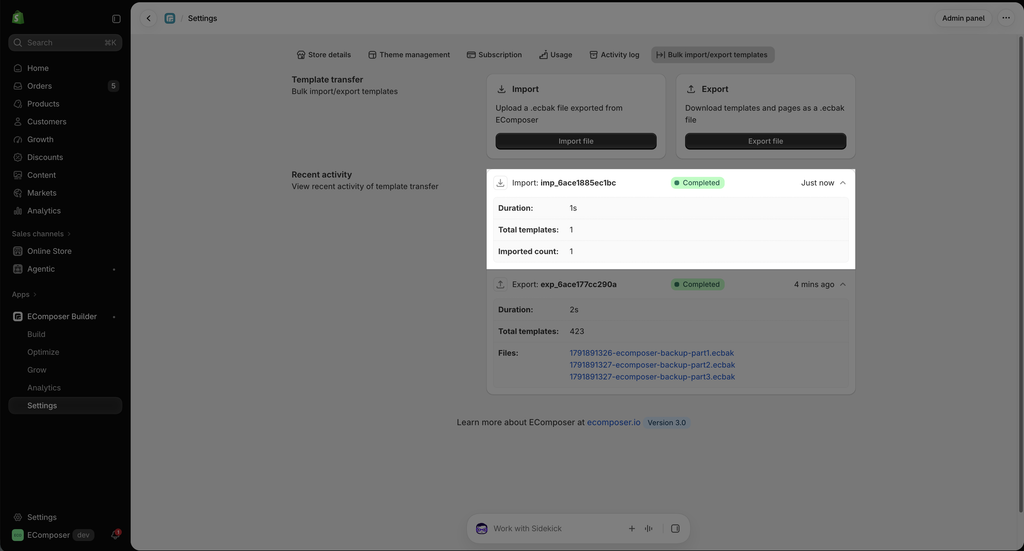The height and width of the screenshot is (551, 1024).
Task: Click the Total templates value 423
Action: (577, 332)
